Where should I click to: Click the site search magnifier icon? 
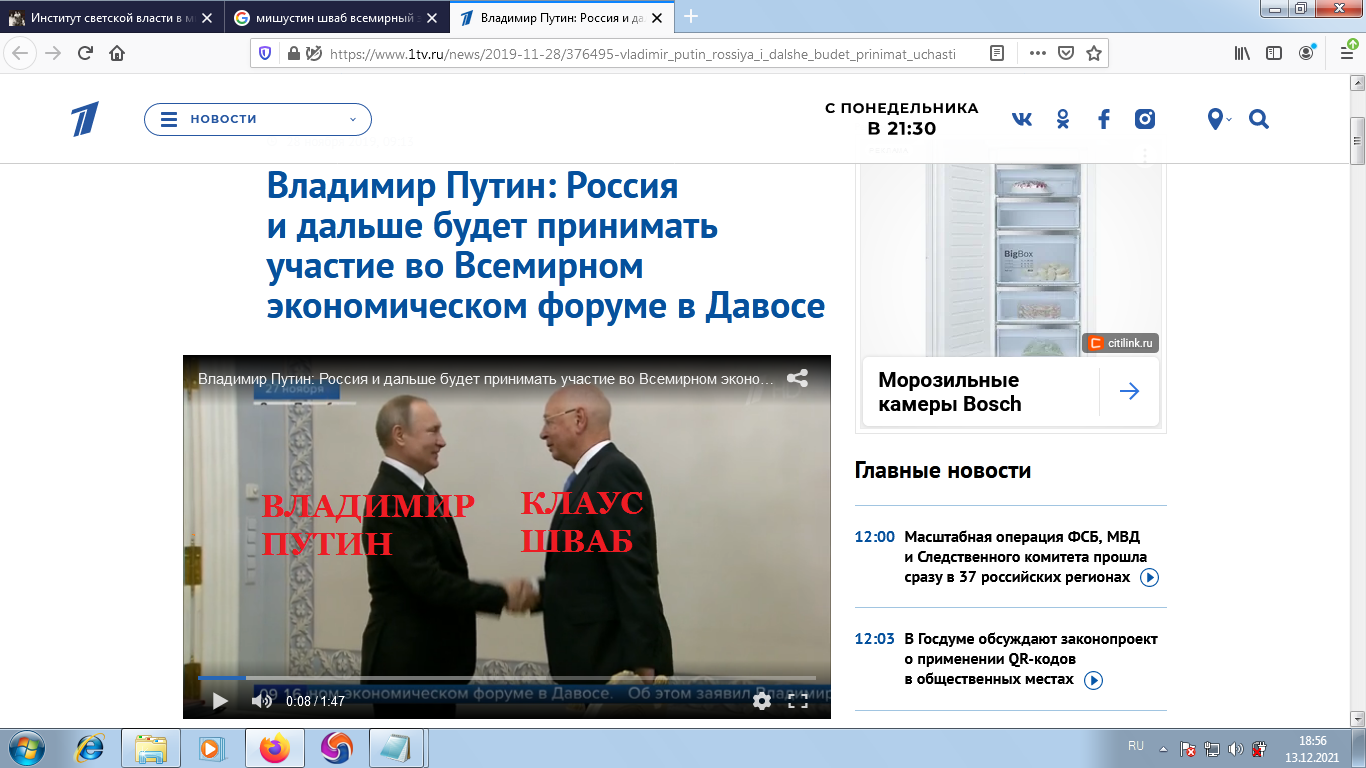point(1259,119)
